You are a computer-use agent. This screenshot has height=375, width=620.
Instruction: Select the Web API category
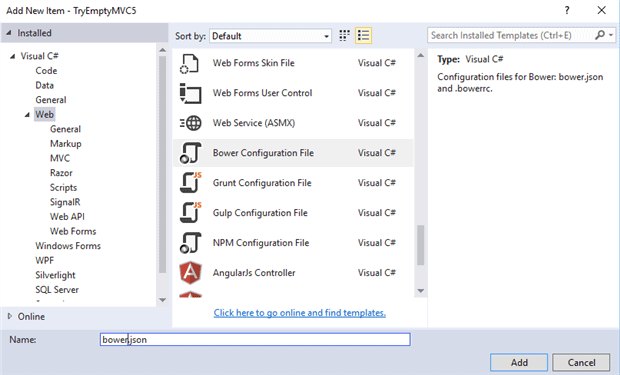(x=67, y=217)
